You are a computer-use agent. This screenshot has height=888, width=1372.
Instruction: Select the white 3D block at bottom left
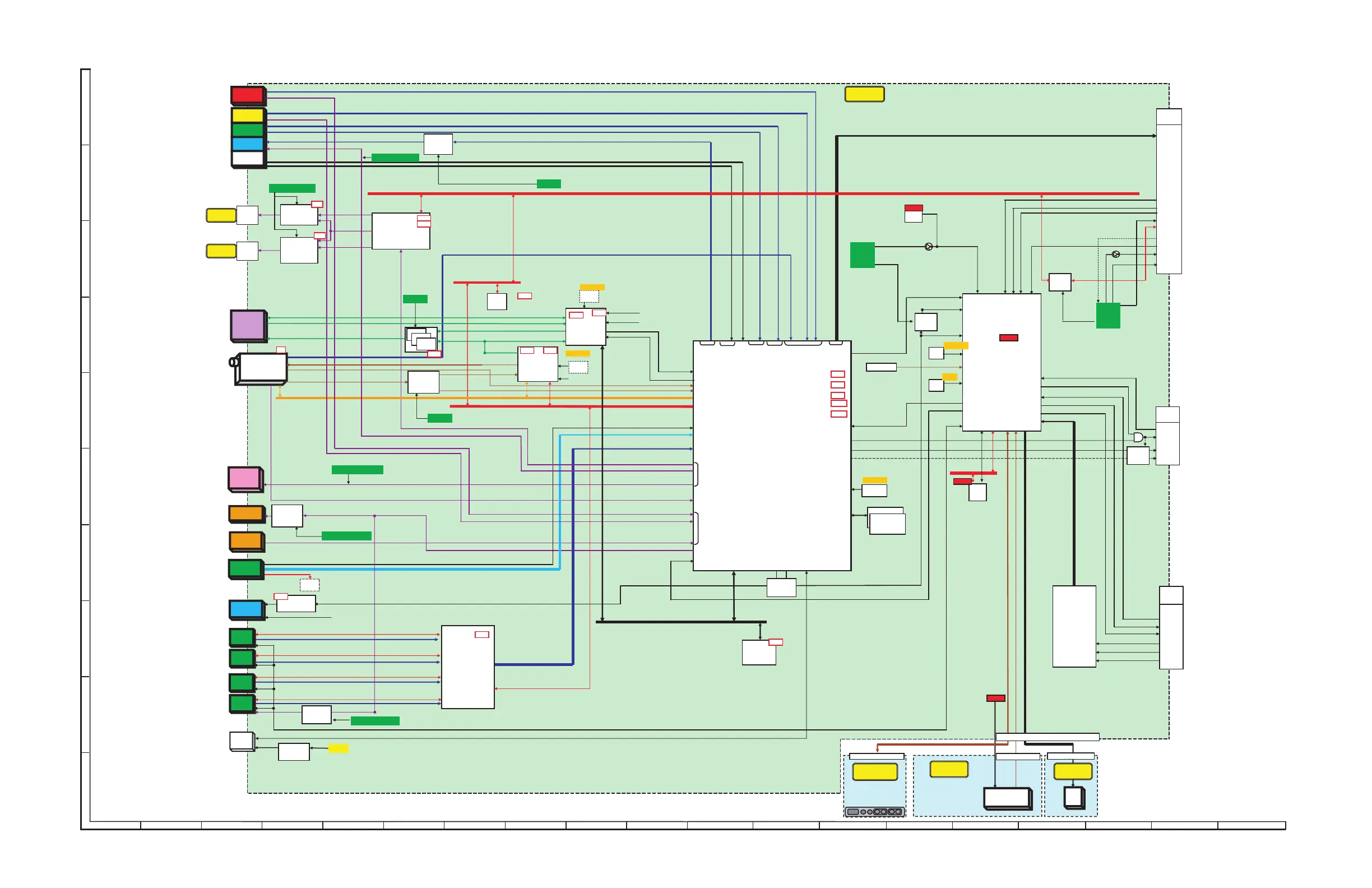pyautogui.click(x=242, y=741)
